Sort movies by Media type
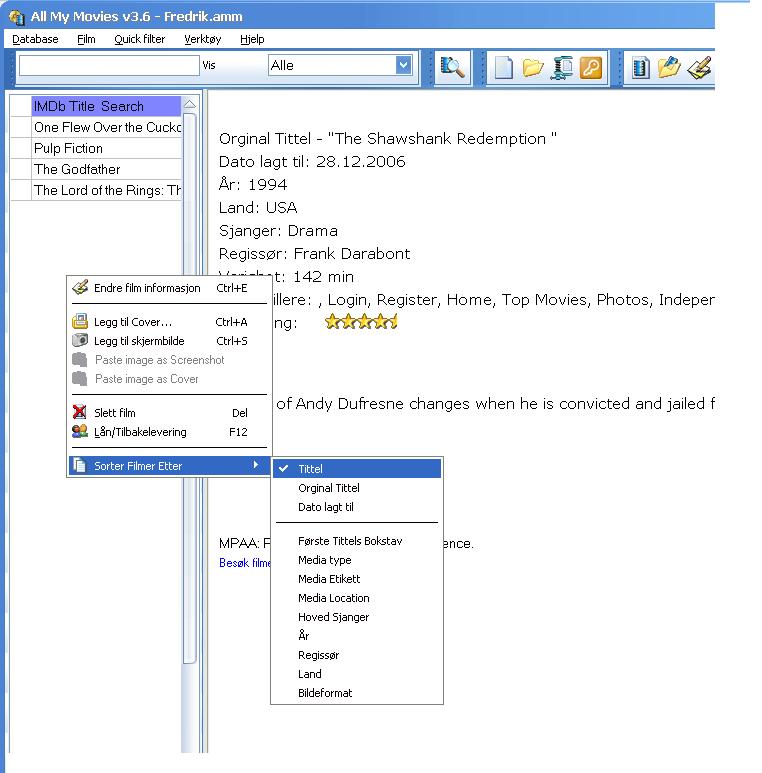The image size is (762, 773). [x=357, y=560]
